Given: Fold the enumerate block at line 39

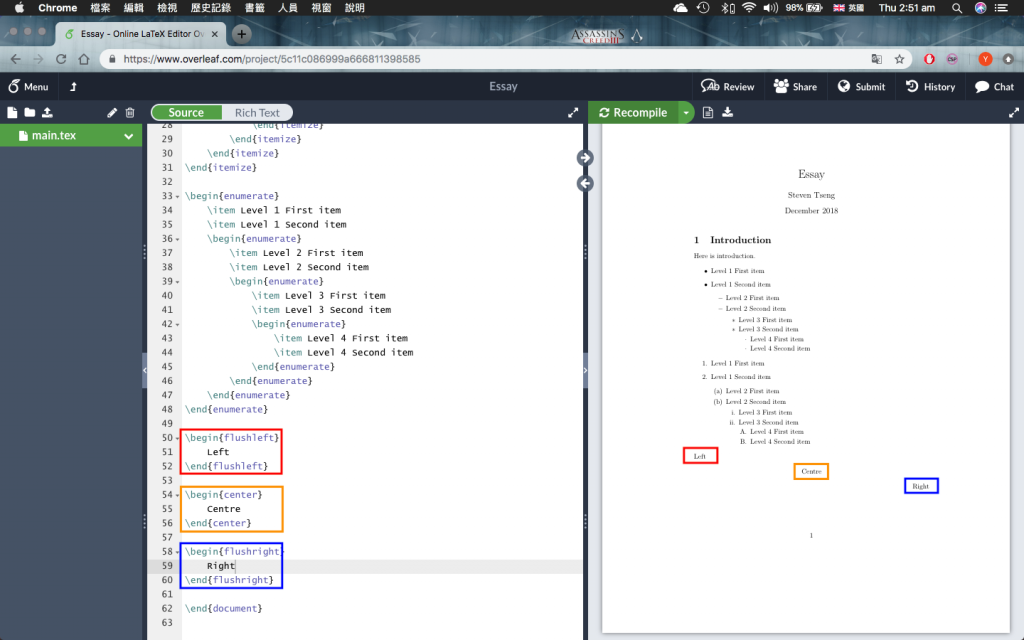Looking at the screenshot, I should tap(178, 282).
